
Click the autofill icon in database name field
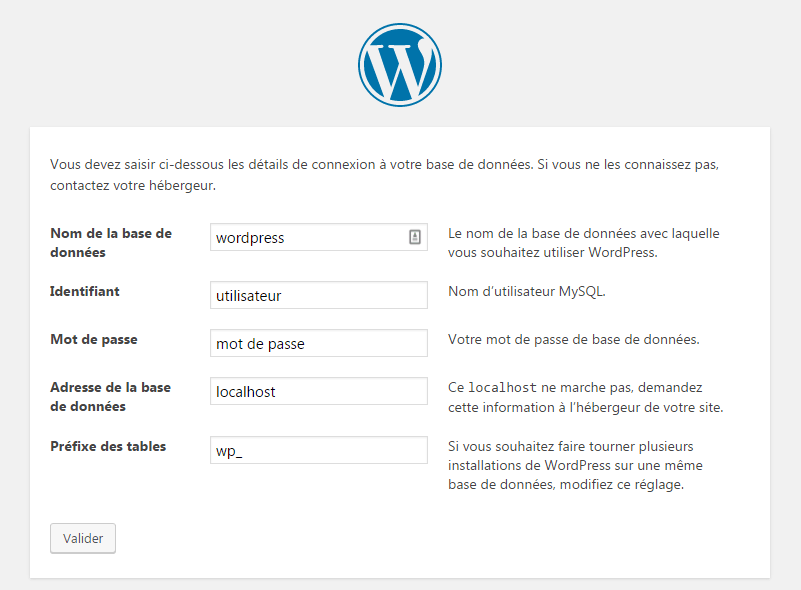point(415,237)
